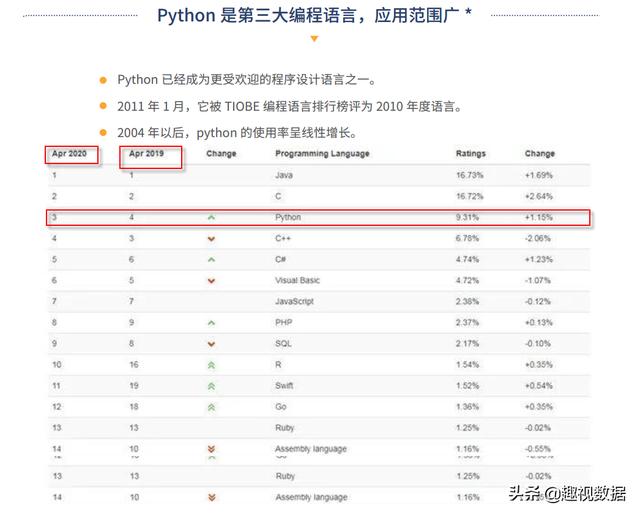Select the 'Python' language name
640x516 pixels.
pos(288,217)
